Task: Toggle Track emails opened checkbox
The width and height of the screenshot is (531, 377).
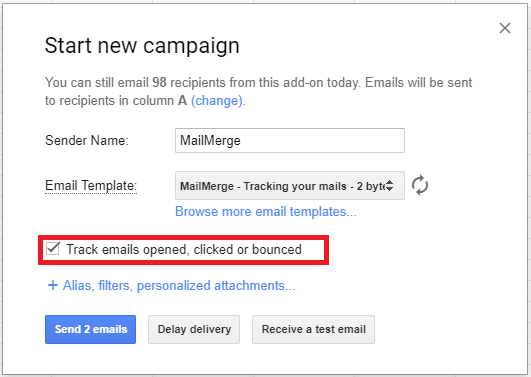Action: tap(53, 249)
